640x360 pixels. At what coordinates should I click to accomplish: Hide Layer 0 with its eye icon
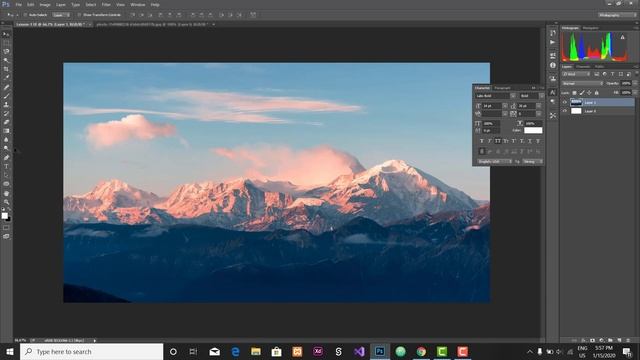[565, 111]
